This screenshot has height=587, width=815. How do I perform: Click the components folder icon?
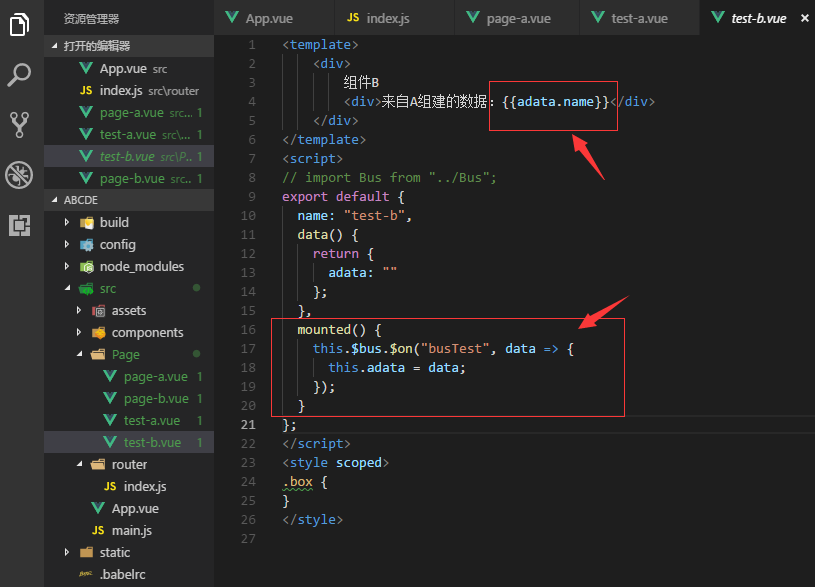[x=98, y=333]
